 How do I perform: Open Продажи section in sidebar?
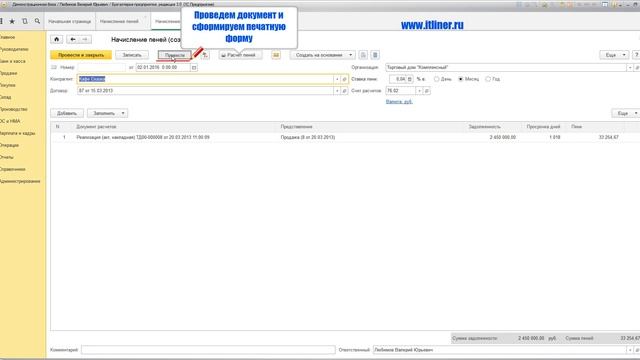coord(9,73)
